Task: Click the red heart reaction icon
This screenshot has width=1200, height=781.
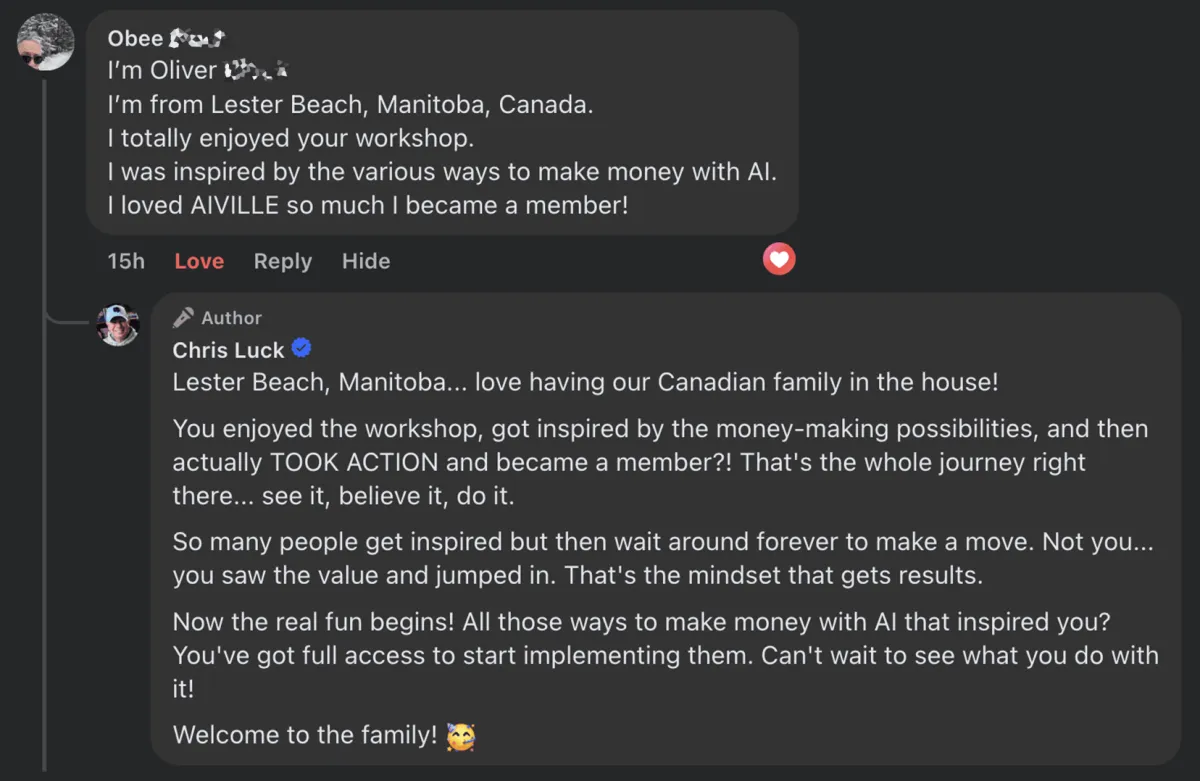Action: (779, 260)
